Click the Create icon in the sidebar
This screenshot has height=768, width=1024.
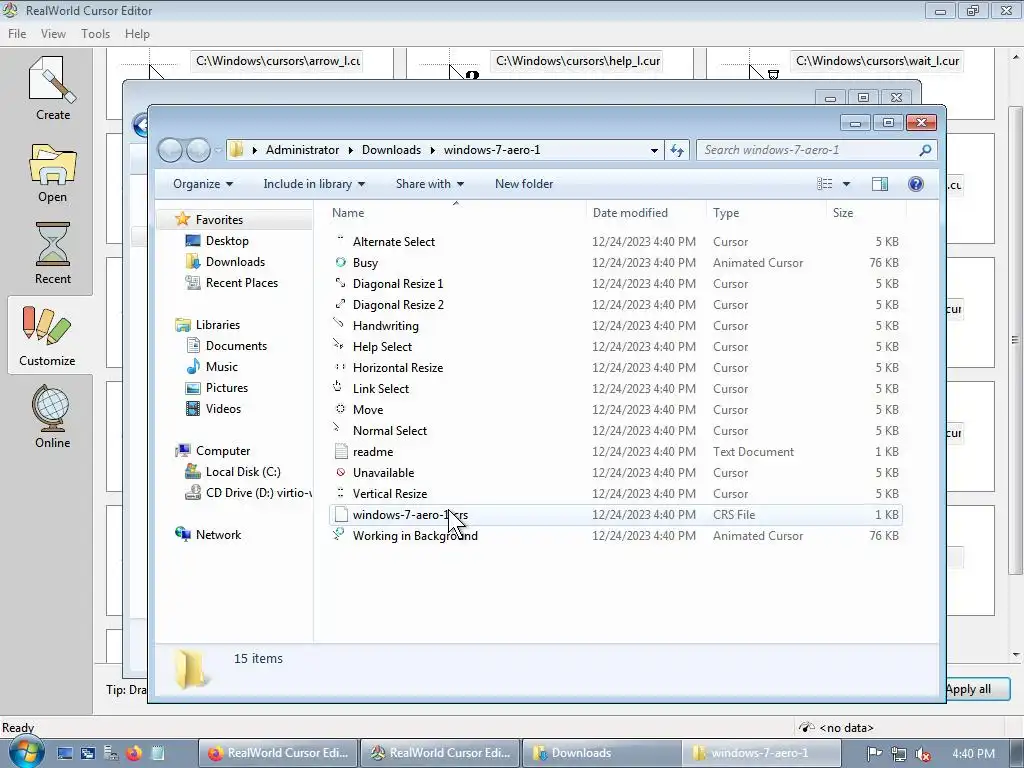tap(52, 81)
